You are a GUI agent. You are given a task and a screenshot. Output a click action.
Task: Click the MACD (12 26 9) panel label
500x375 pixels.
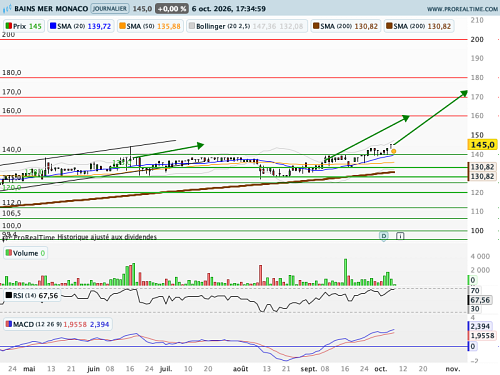click(x=57, y=324)
